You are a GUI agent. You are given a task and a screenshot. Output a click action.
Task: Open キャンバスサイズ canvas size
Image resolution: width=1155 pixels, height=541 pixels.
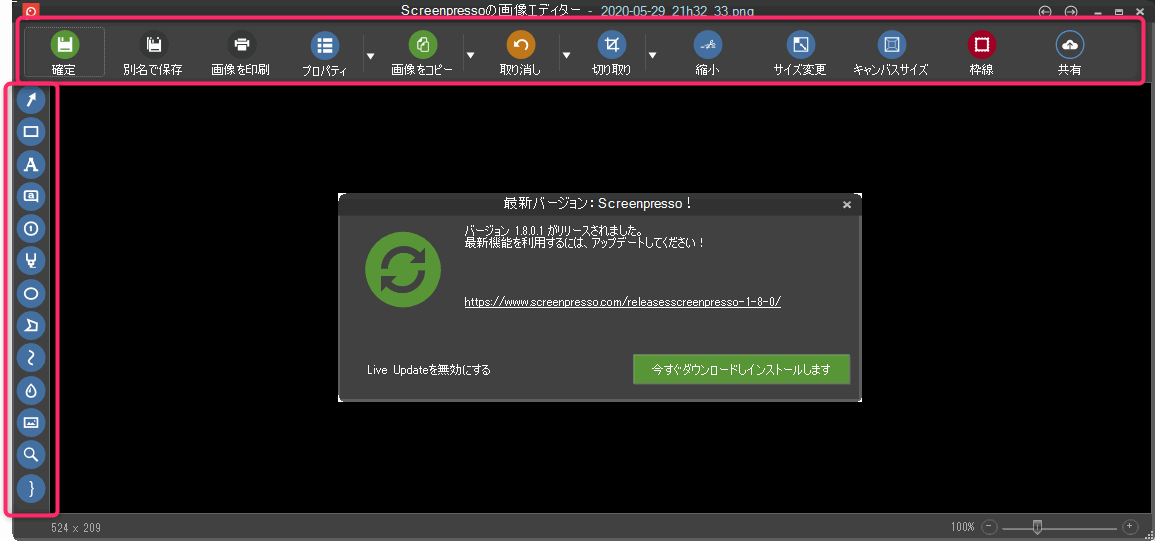pos(891,53)
